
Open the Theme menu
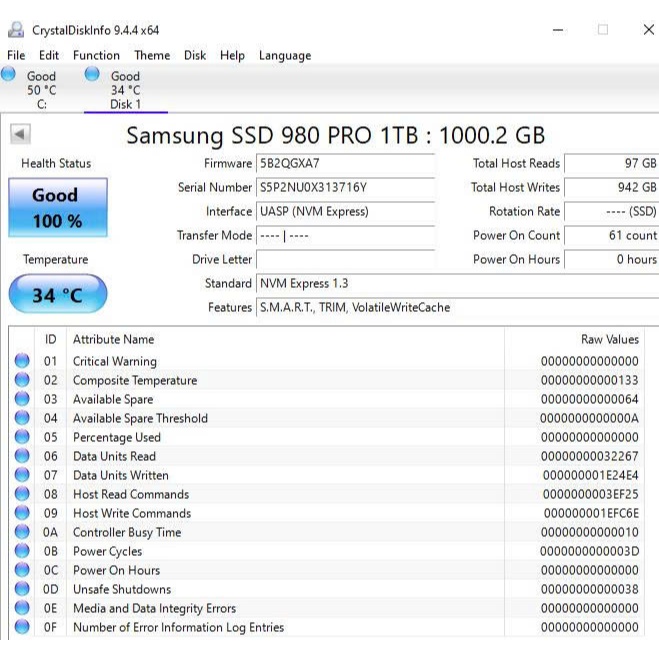point(152,55)
